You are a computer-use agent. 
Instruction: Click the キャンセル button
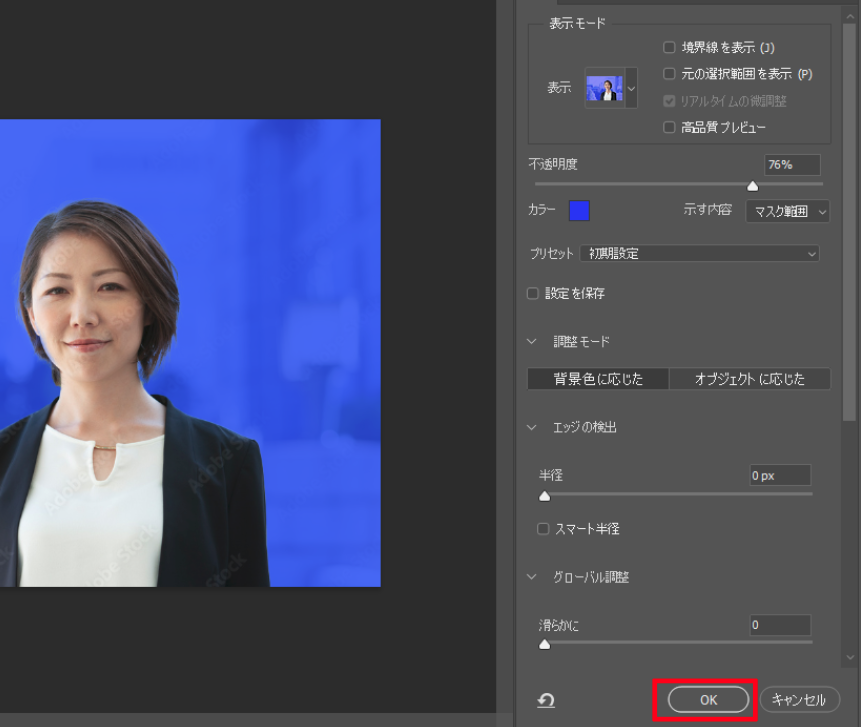click(800, 700)
